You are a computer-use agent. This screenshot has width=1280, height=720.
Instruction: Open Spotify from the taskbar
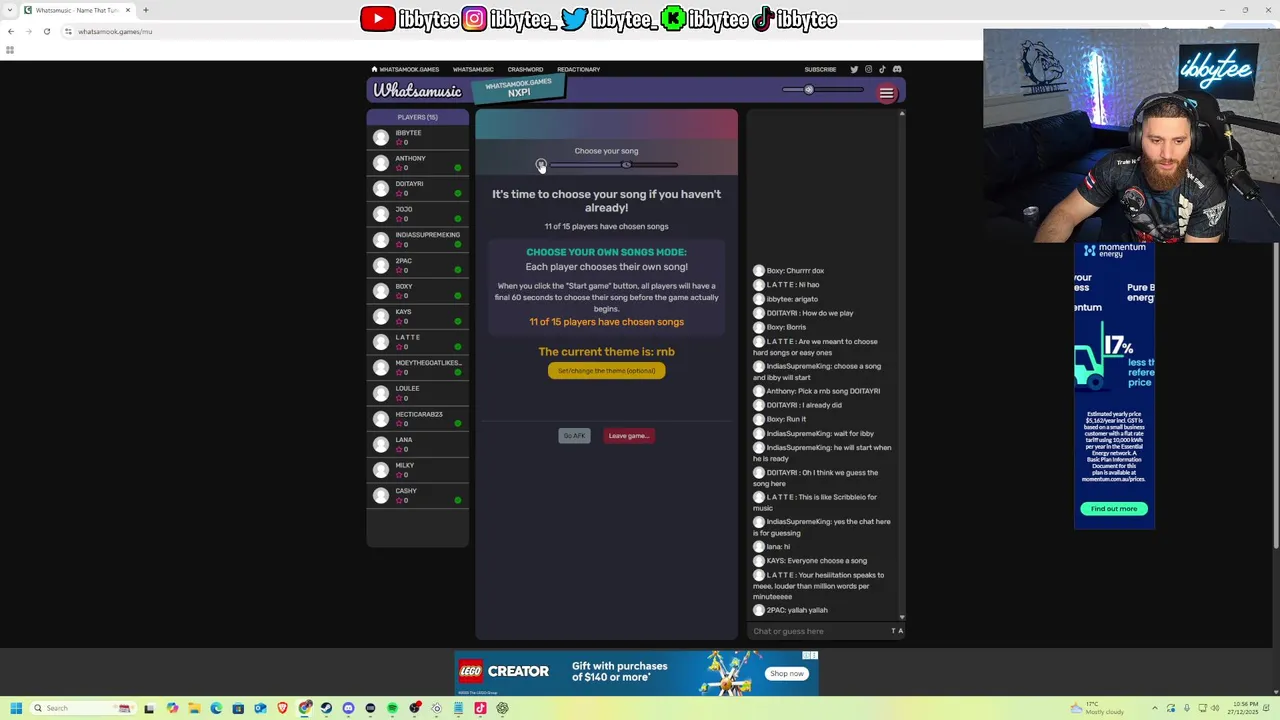[392, 708]
